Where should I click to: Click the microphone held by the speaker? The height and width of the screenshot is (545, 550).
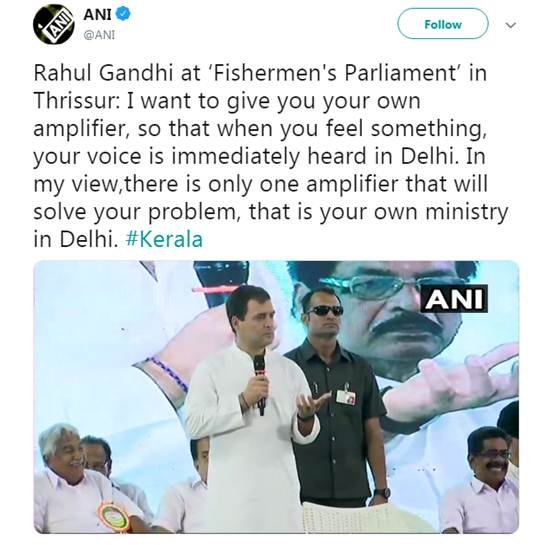[260, 384]
